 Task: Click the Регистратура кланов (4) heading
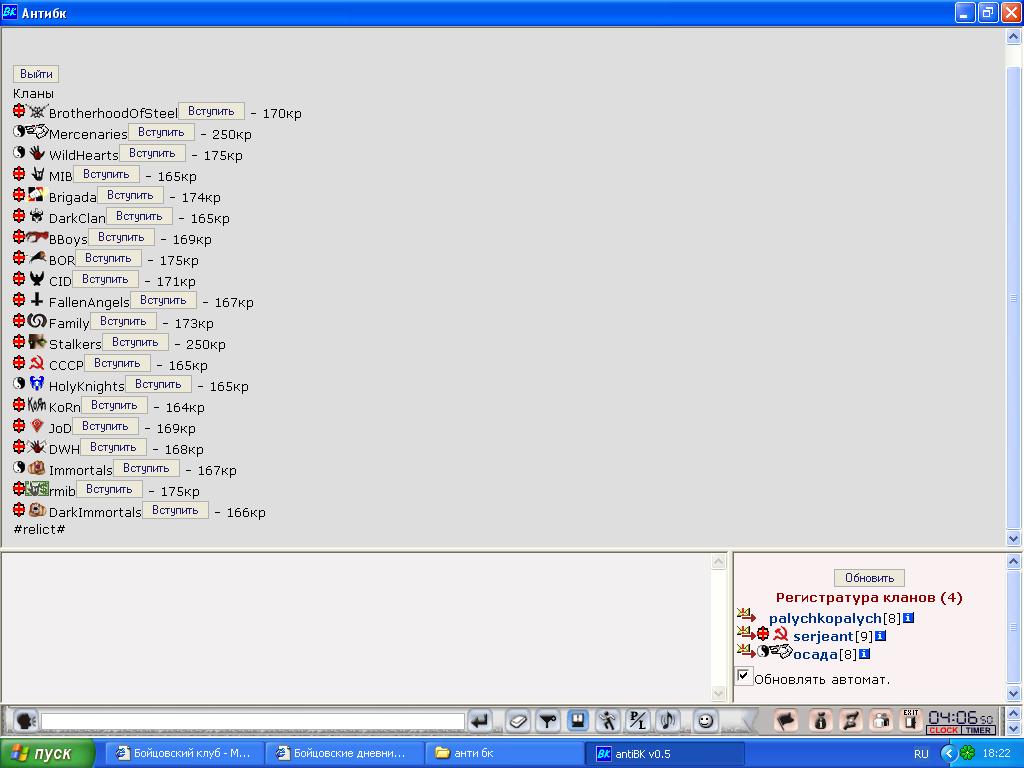(869, 598)
